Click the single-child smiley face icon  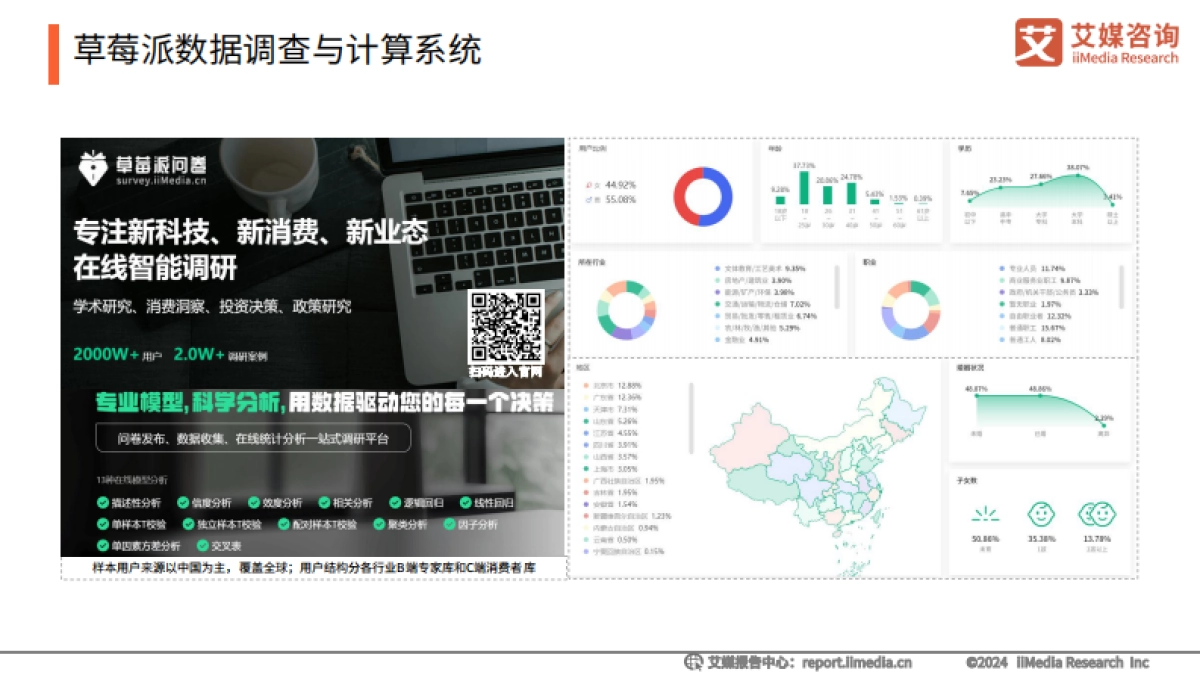pyautogui.click(x=1041, y=514)
